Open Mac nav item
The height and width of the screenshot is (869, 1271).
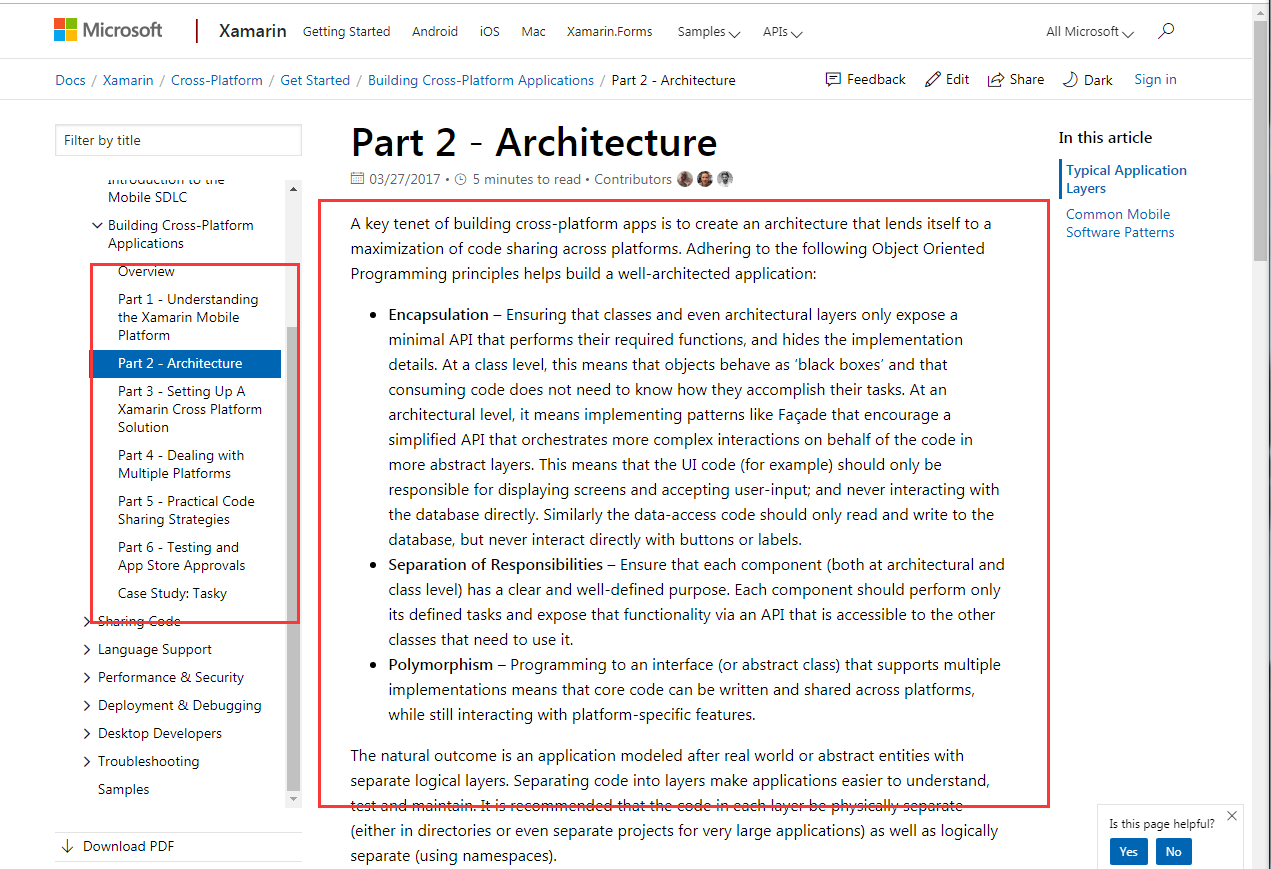coord(533,31)
